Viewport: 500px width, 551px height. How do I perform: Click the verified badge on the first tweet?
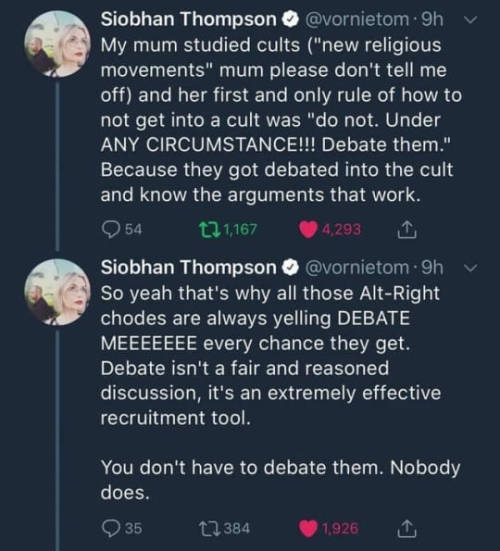click(291, 20)
